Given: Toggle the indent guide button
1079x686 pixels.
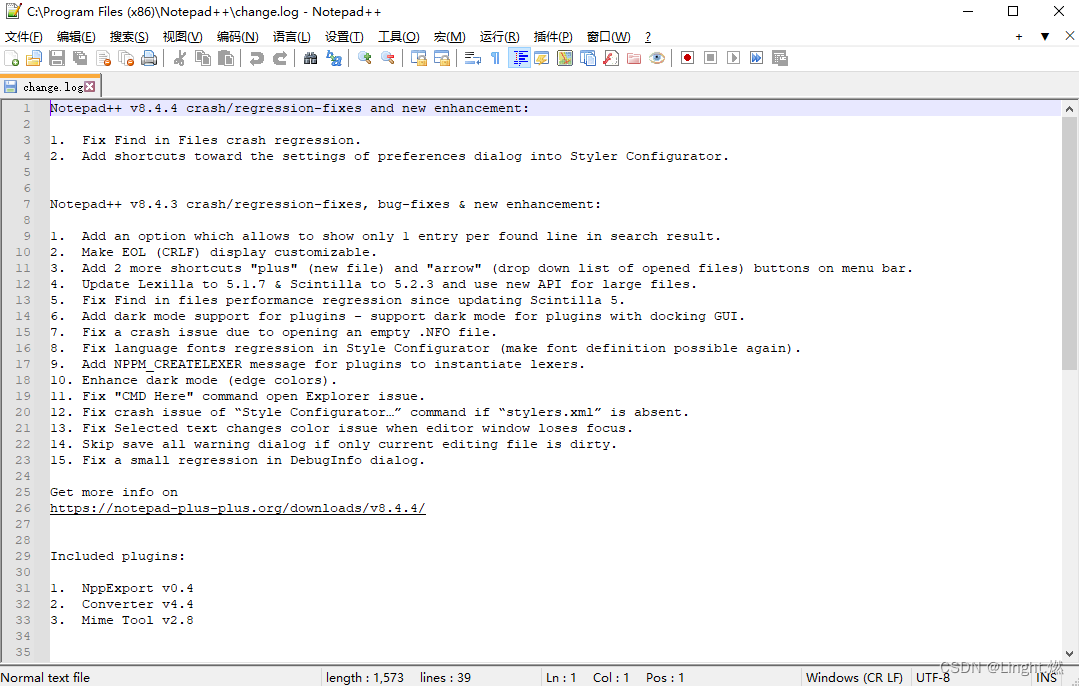Looking at the screenshot, I should point(519,58).
